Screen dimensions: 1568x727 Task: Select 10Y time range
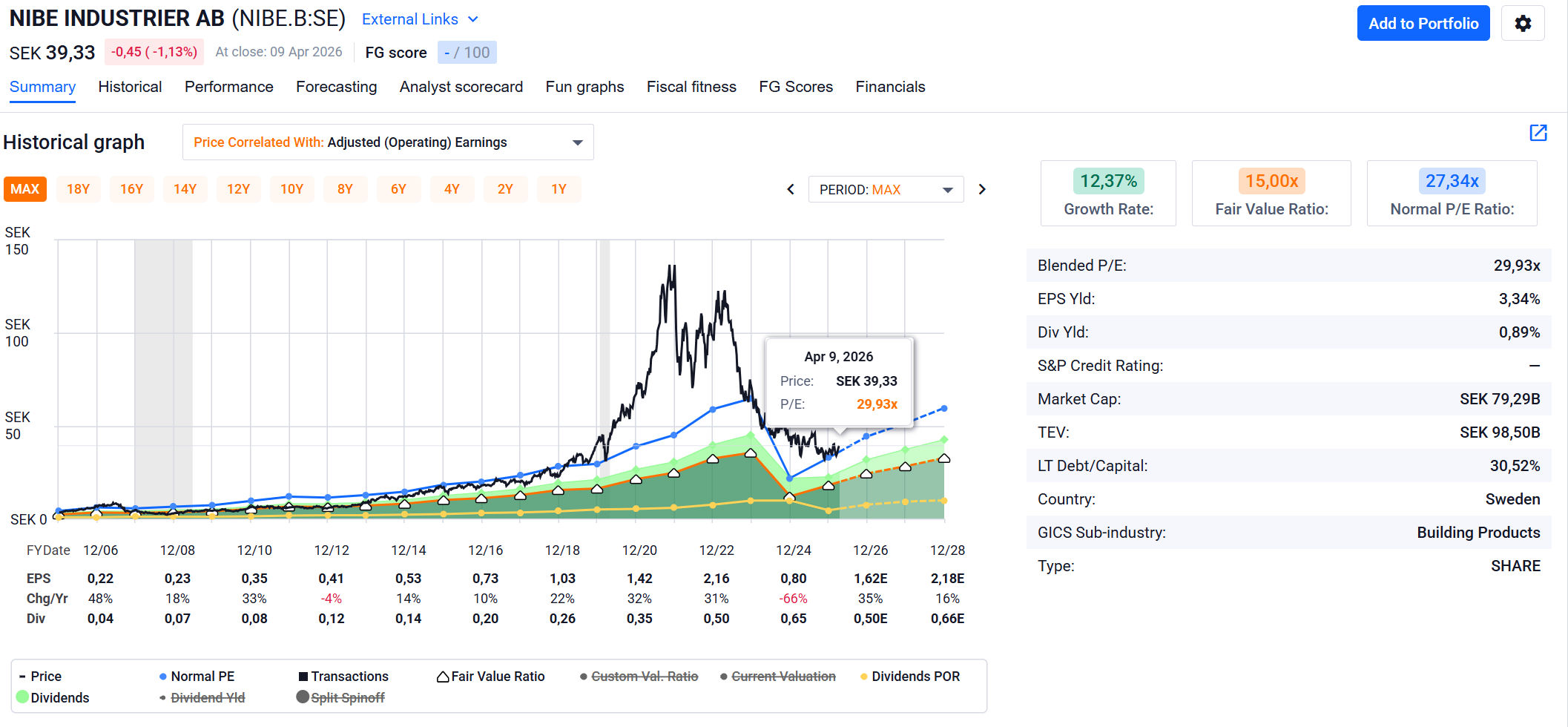click(x=292, y=189)
